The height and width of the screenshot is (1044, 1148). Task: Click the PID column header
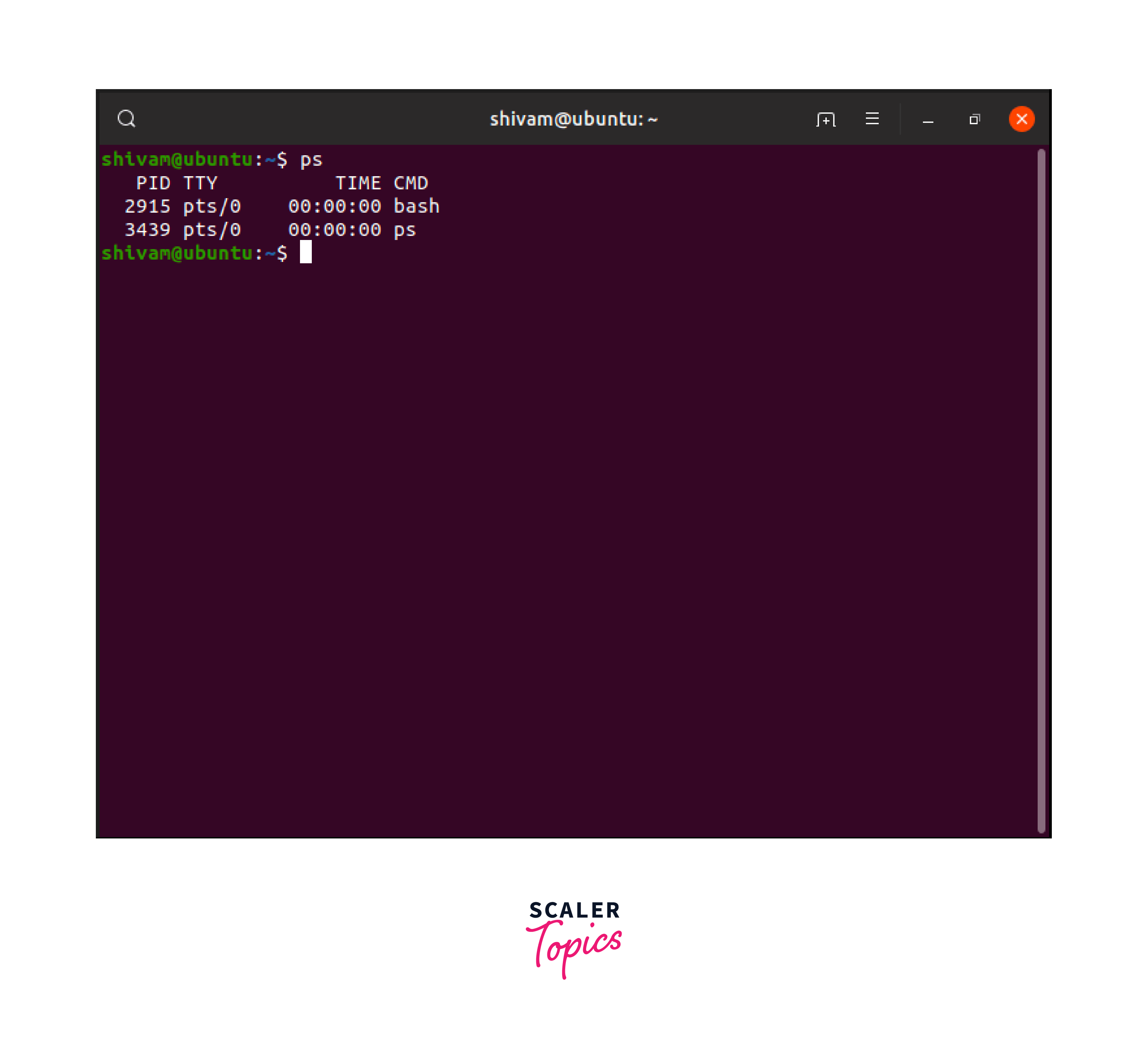click(x=153, y=183)
